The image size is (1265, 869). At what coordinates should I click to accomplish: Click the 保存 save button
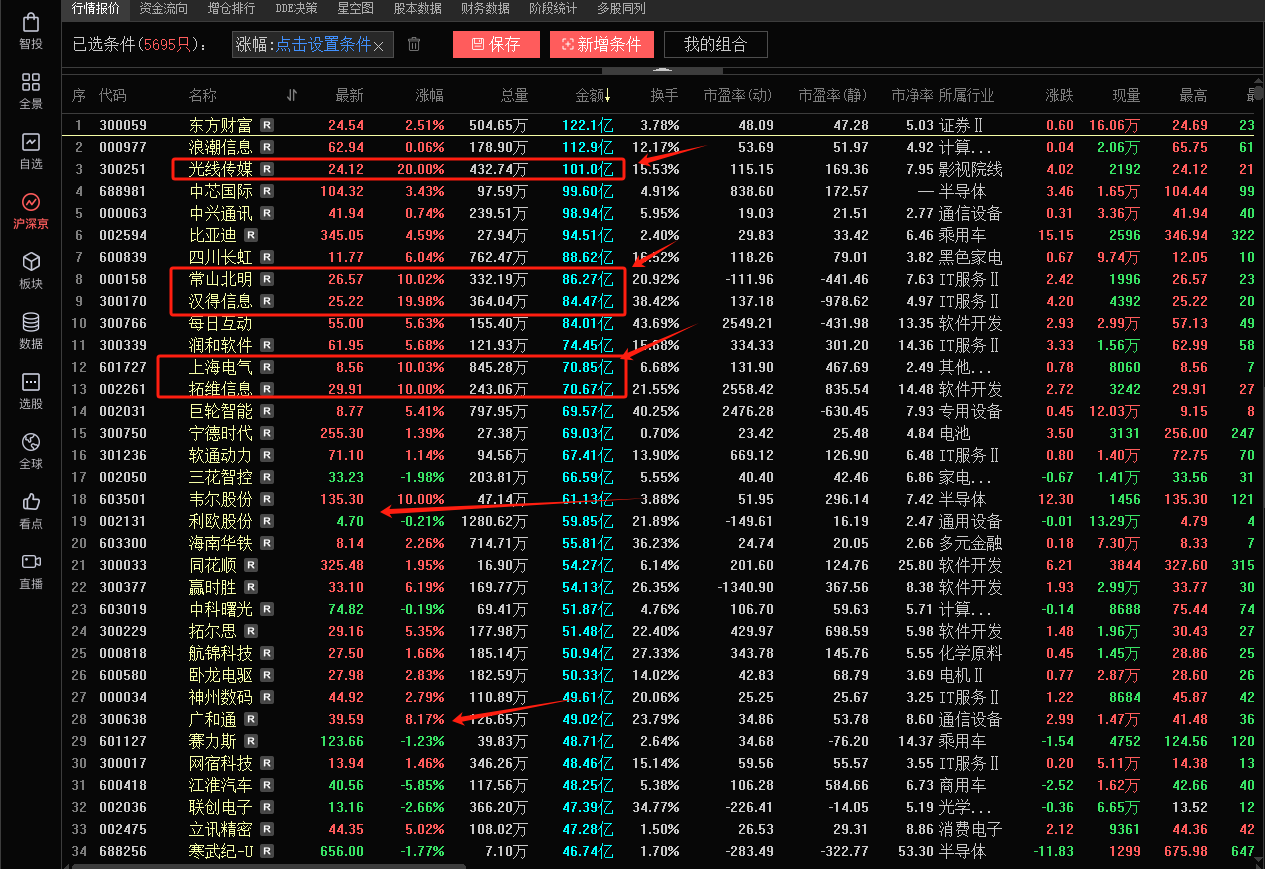click(496, 45)
